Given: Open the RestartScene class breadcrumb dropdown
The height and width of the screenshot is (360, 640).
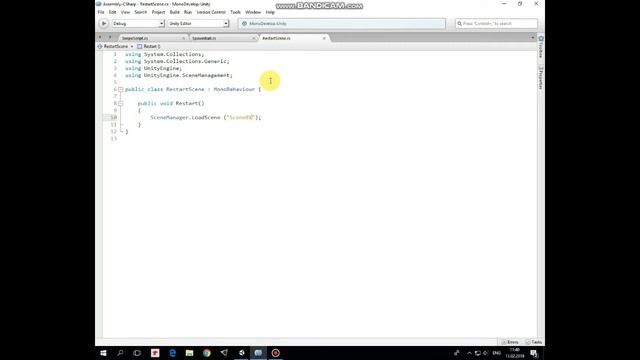Looking at the screenshot, I should click(x=116, y=47).
